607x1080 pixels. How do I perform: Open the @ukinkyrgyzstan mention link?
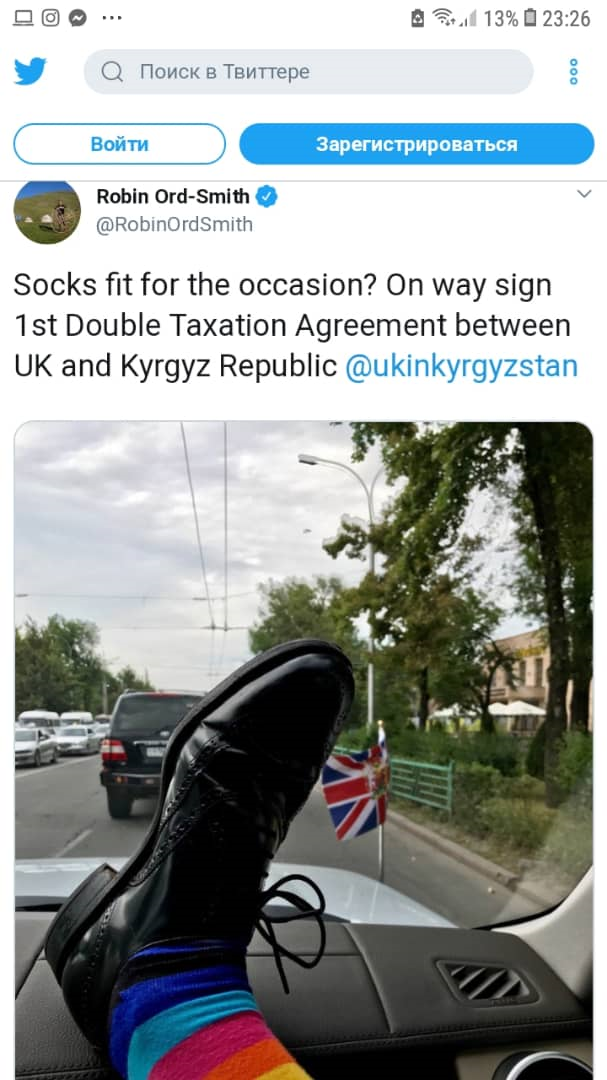tap(461, 366)
